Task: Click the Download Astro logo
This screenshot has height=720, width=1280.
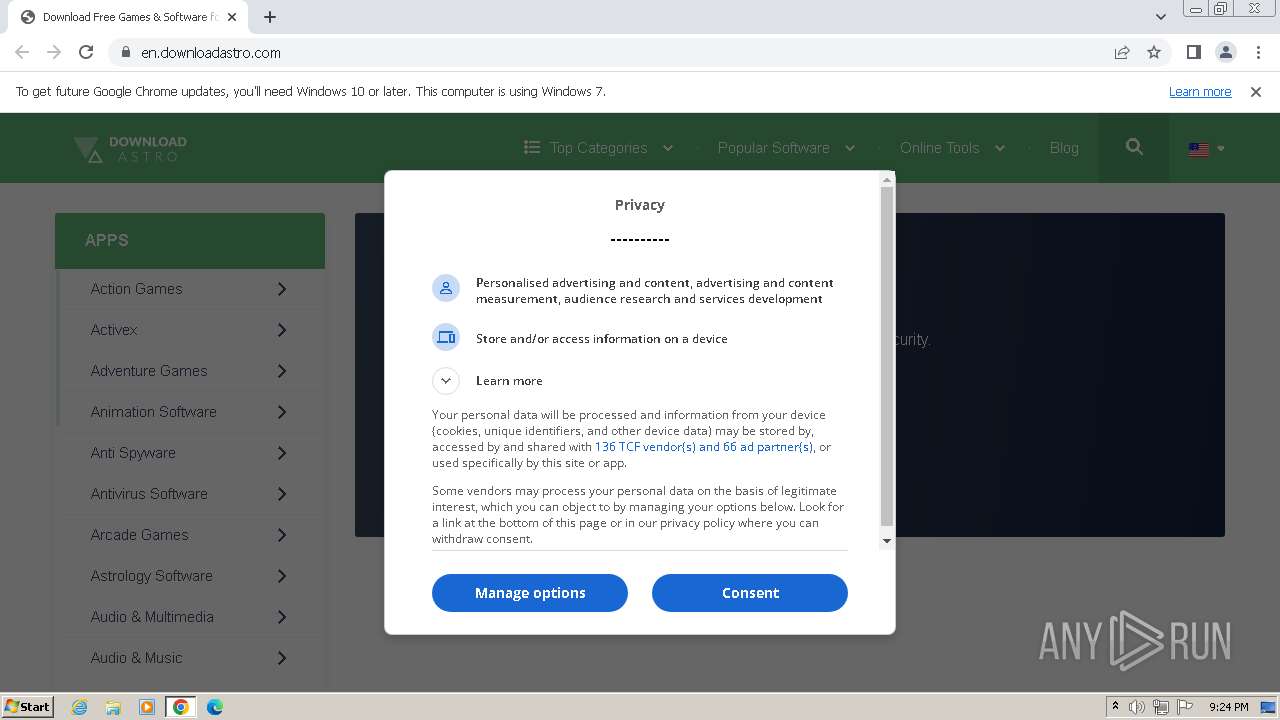Action: pyautogui.click(x=130, y=149)
